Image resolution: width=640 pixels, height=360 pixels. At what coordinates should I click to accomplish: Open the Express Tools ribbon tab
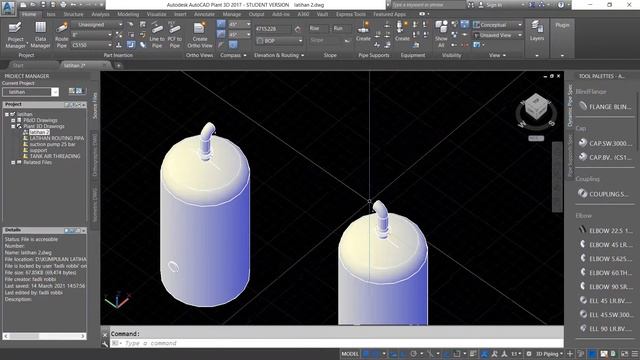[351, 14]
